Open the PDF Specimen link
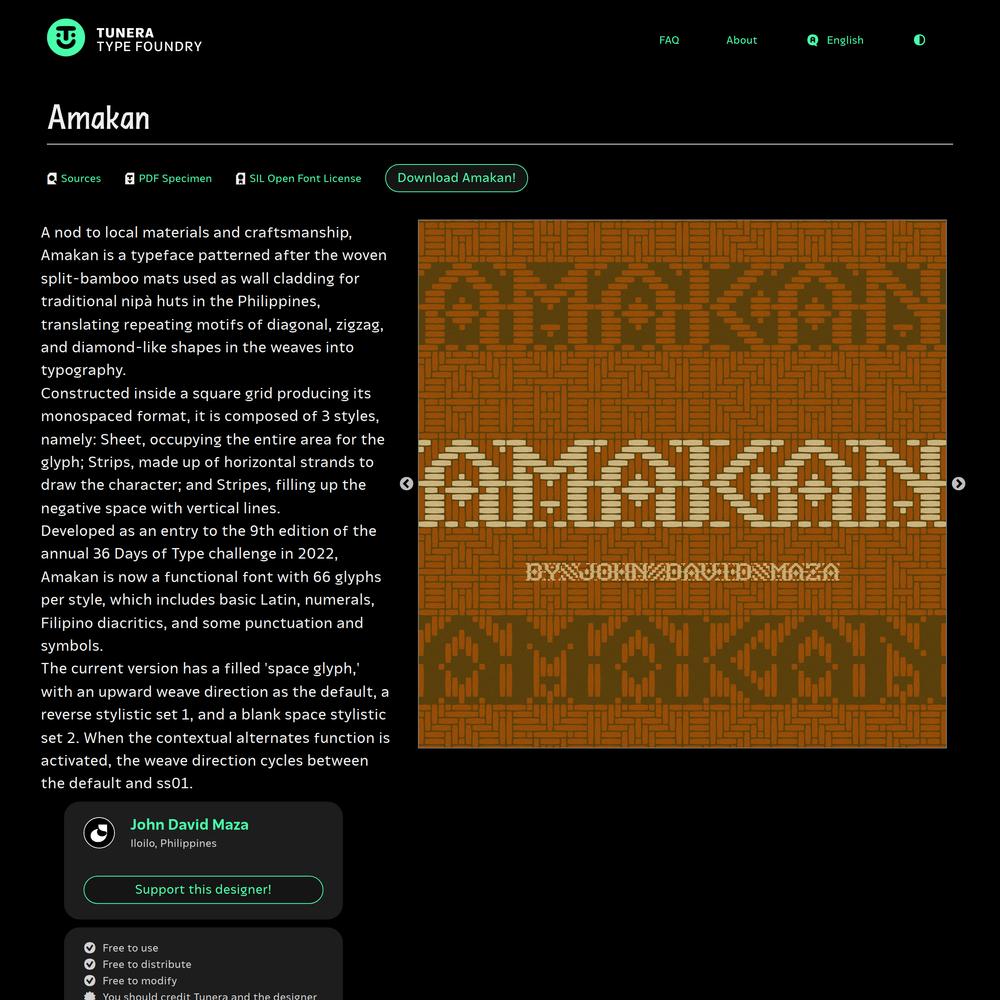 click(175, 179)
